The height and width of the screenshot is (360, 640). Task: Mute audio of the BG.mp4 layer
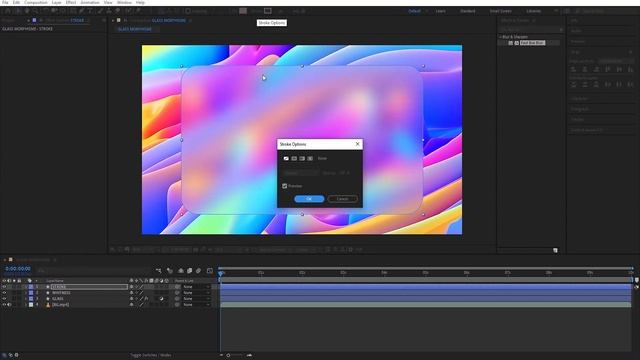(9, 304)
